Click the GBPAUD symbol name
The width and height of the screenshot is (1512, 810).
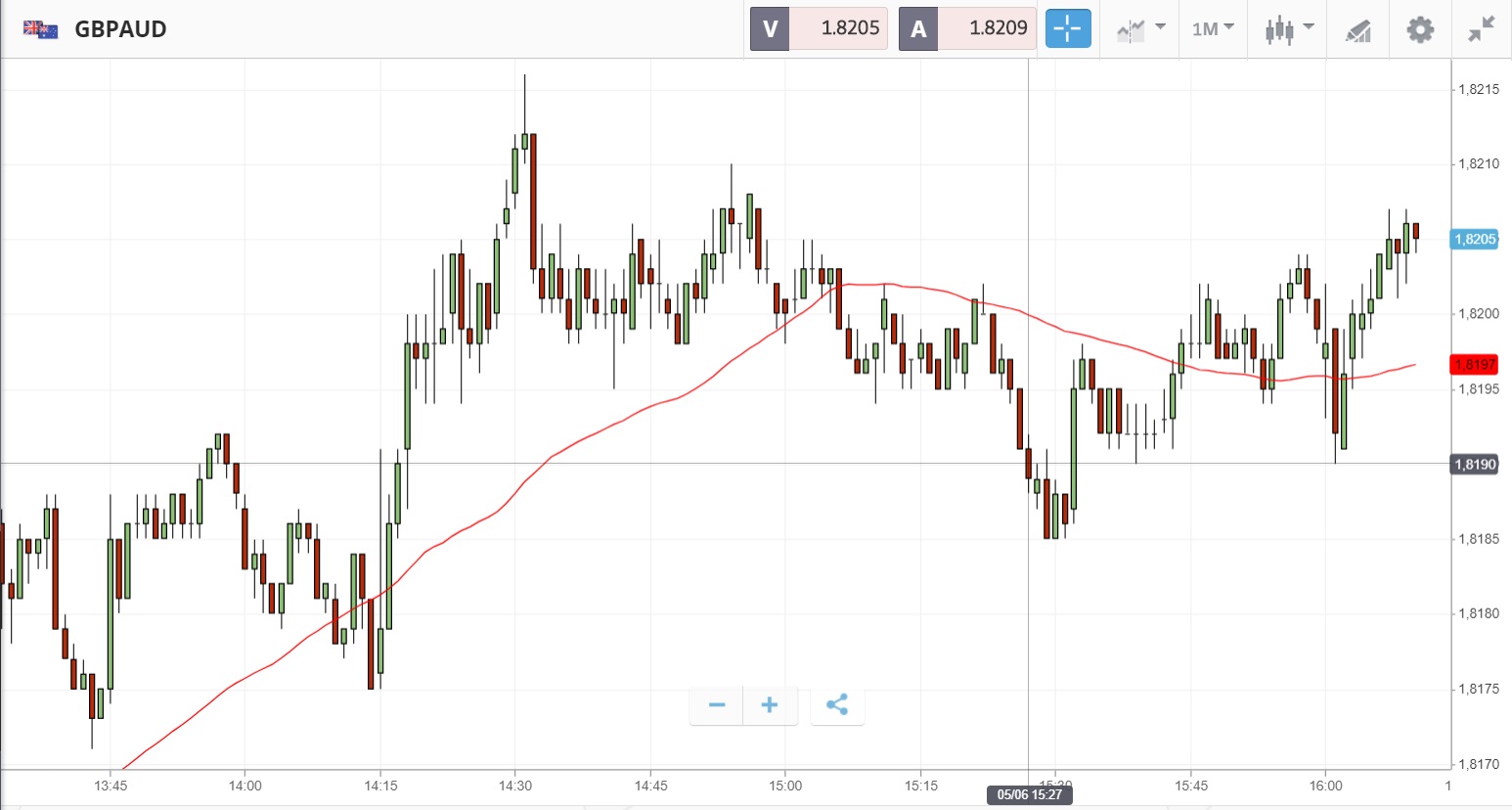[x=120, y=29]
